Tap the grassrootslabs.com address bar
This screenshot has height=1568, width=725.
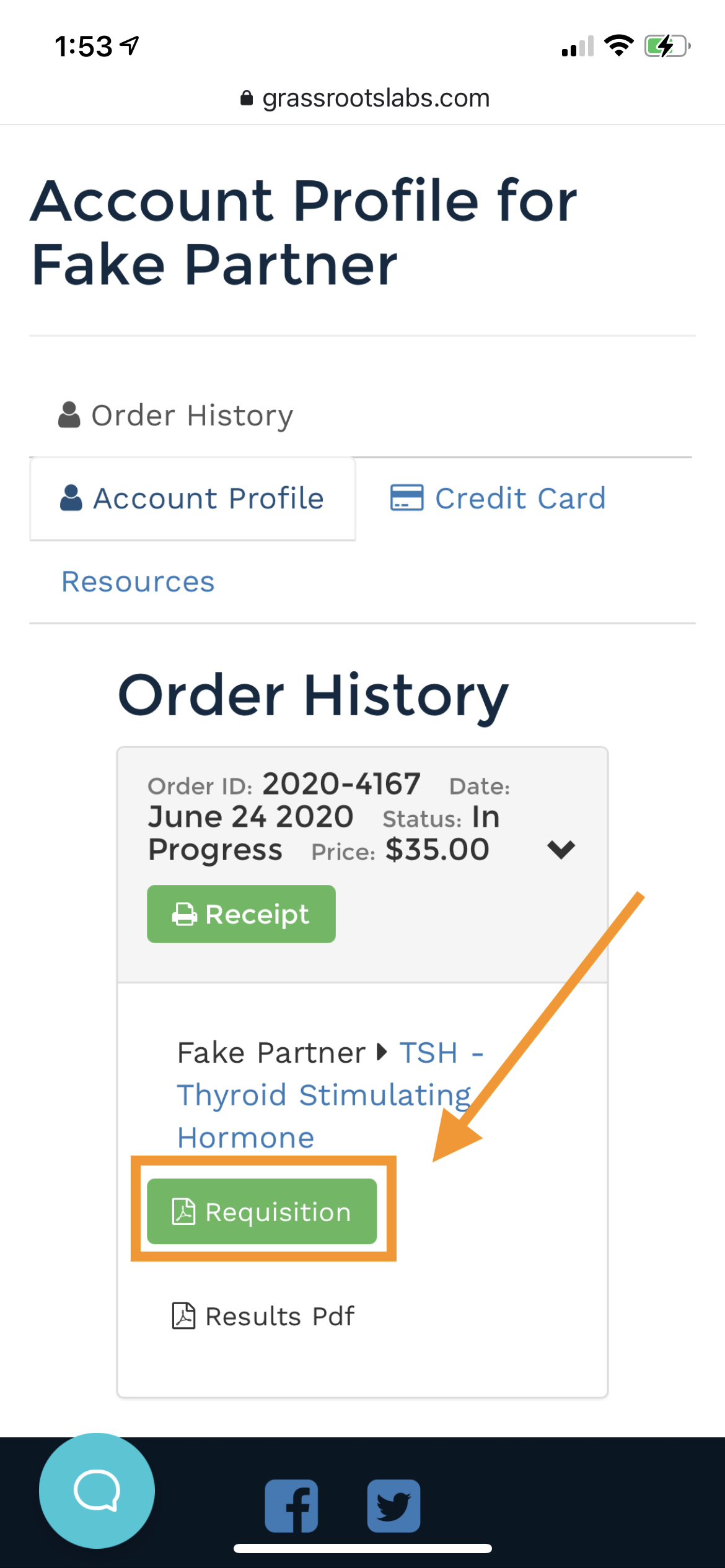coord(364,98)
